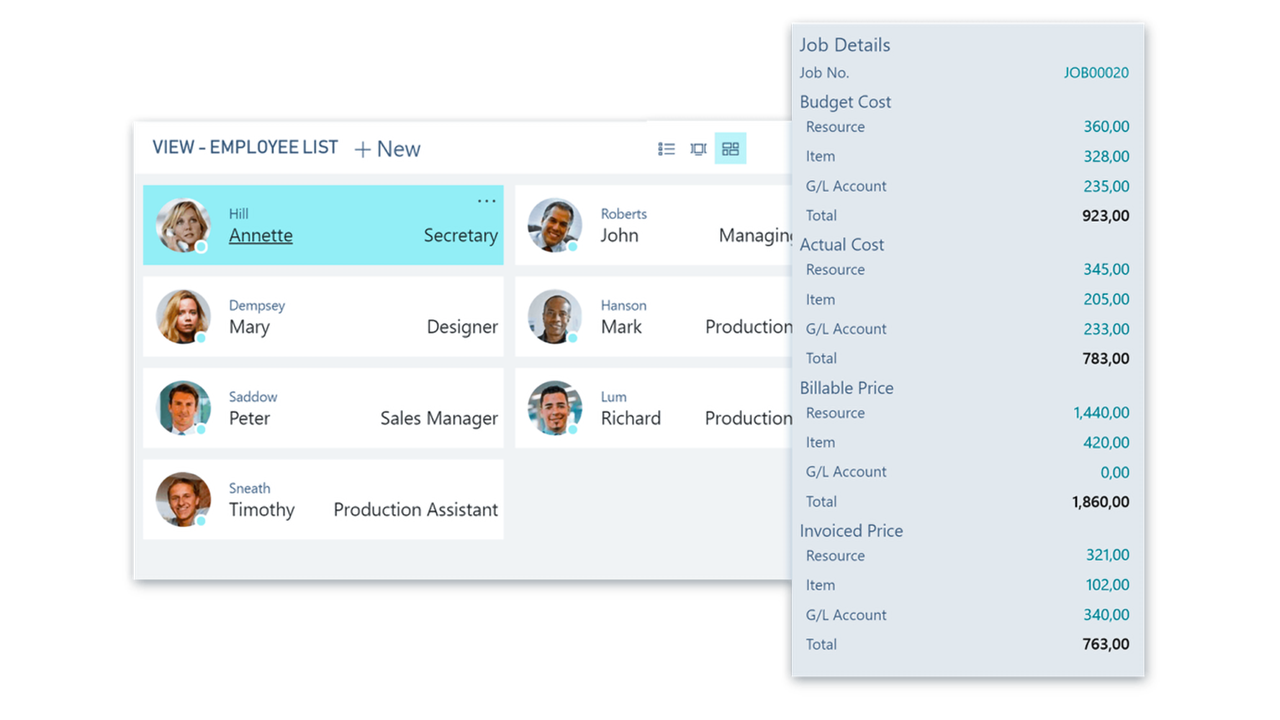
Task: Click the Invoiced Price section heading
Action: pos(851,531)
